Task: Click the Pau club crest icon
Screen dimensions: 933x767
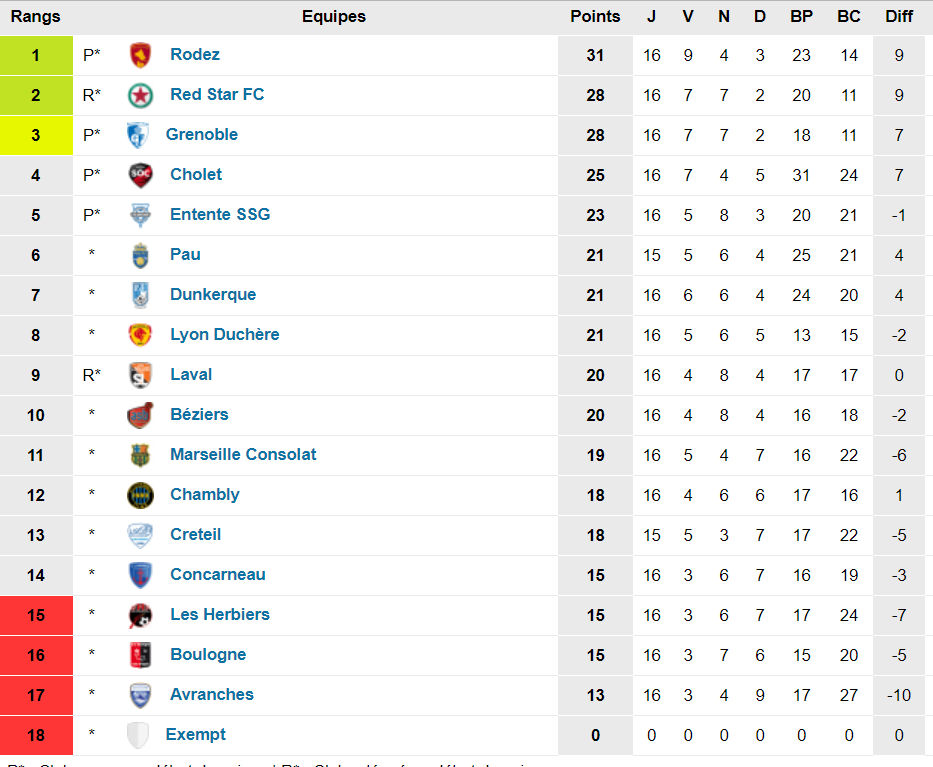Action: (x=141, y=255)
